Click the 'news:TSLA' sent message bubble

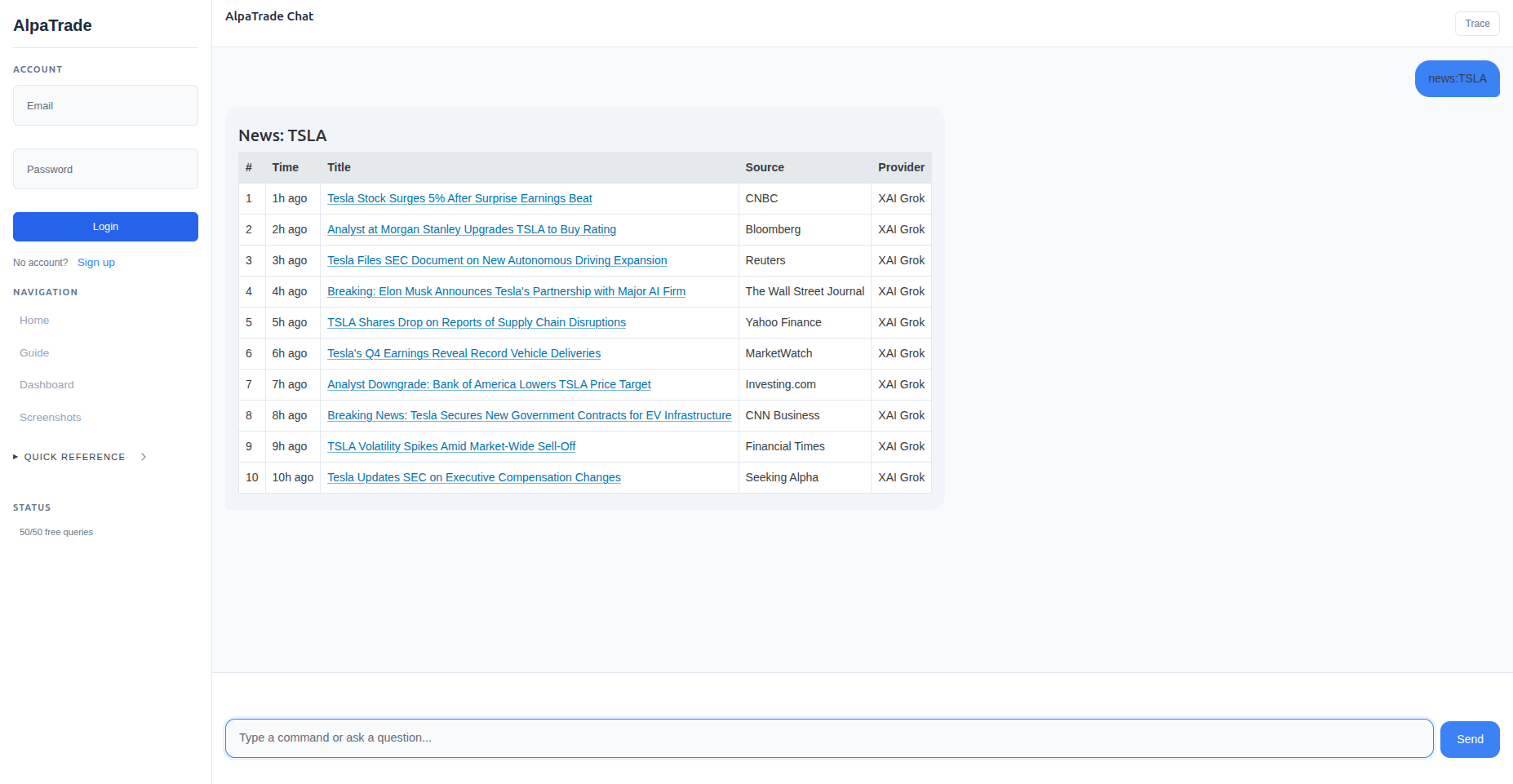[1457, 79]
